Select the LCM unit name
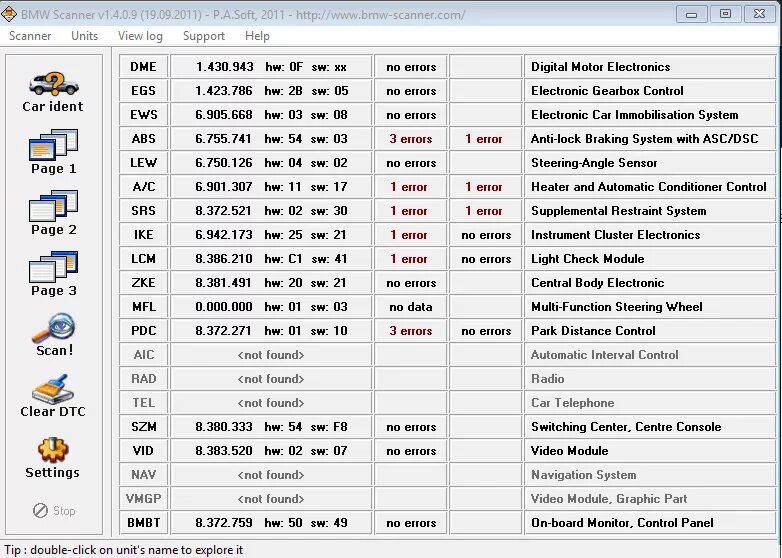The height and width of the screenshot is (558, 782). coord(144,259)
